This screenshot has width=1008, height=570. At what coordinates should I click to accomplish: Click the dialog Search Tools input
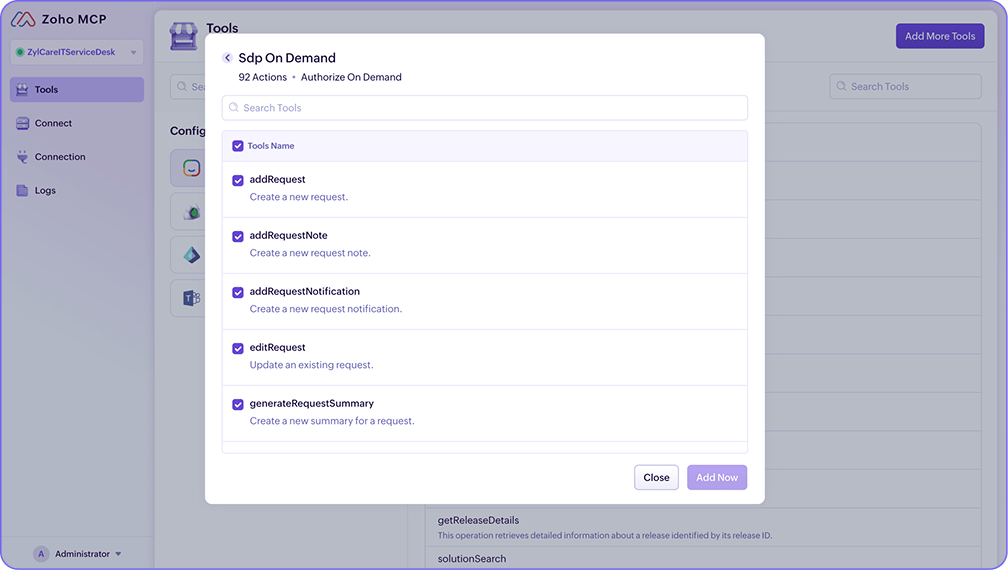[485, 107]
